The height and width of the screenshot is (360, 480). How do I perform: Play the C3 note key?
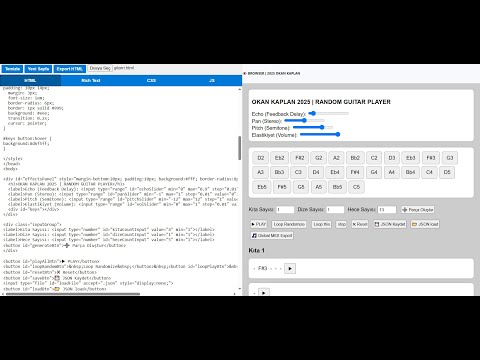[x=298, y=172]
